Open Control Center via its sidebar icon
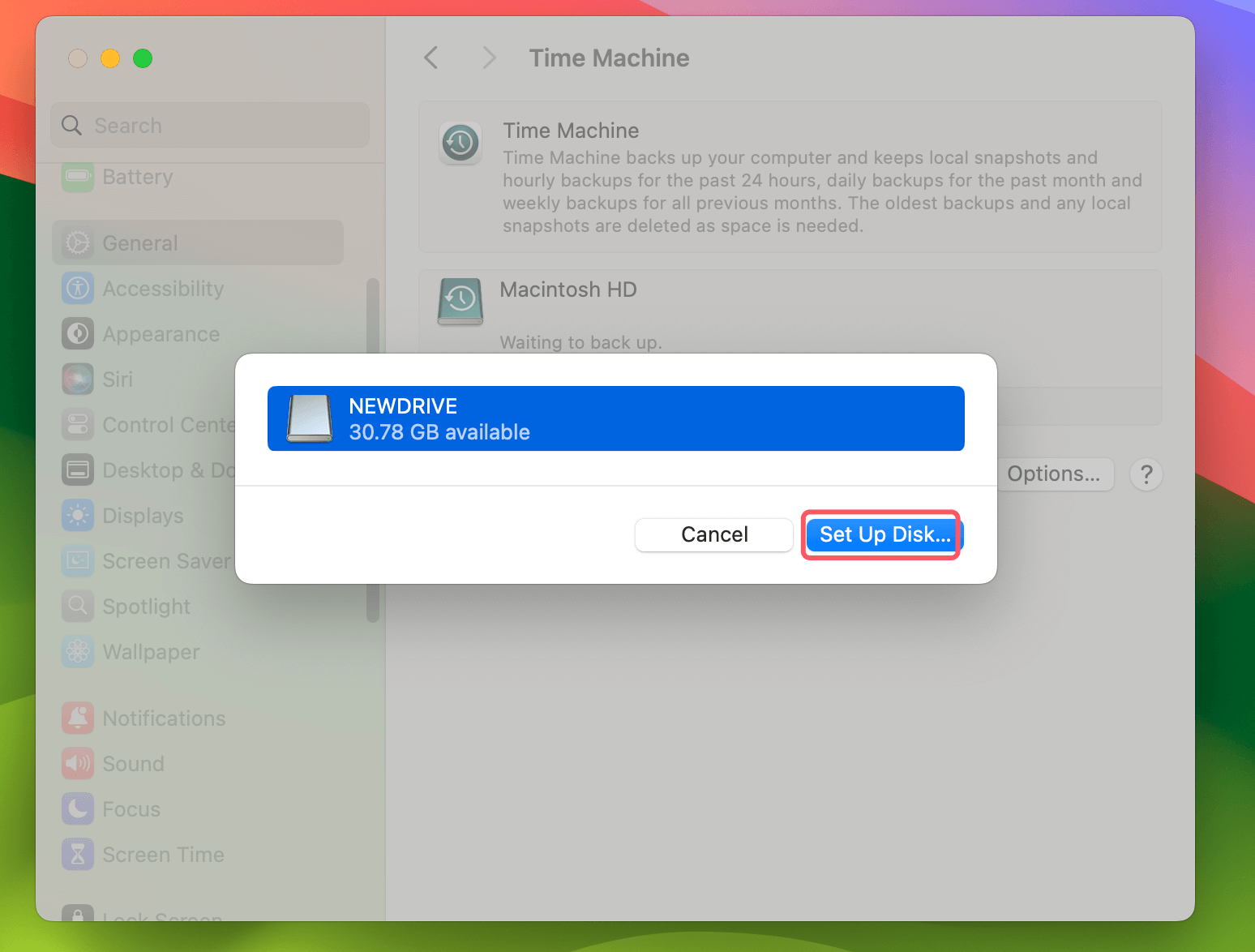The image size is (1255, 952). 77,424
